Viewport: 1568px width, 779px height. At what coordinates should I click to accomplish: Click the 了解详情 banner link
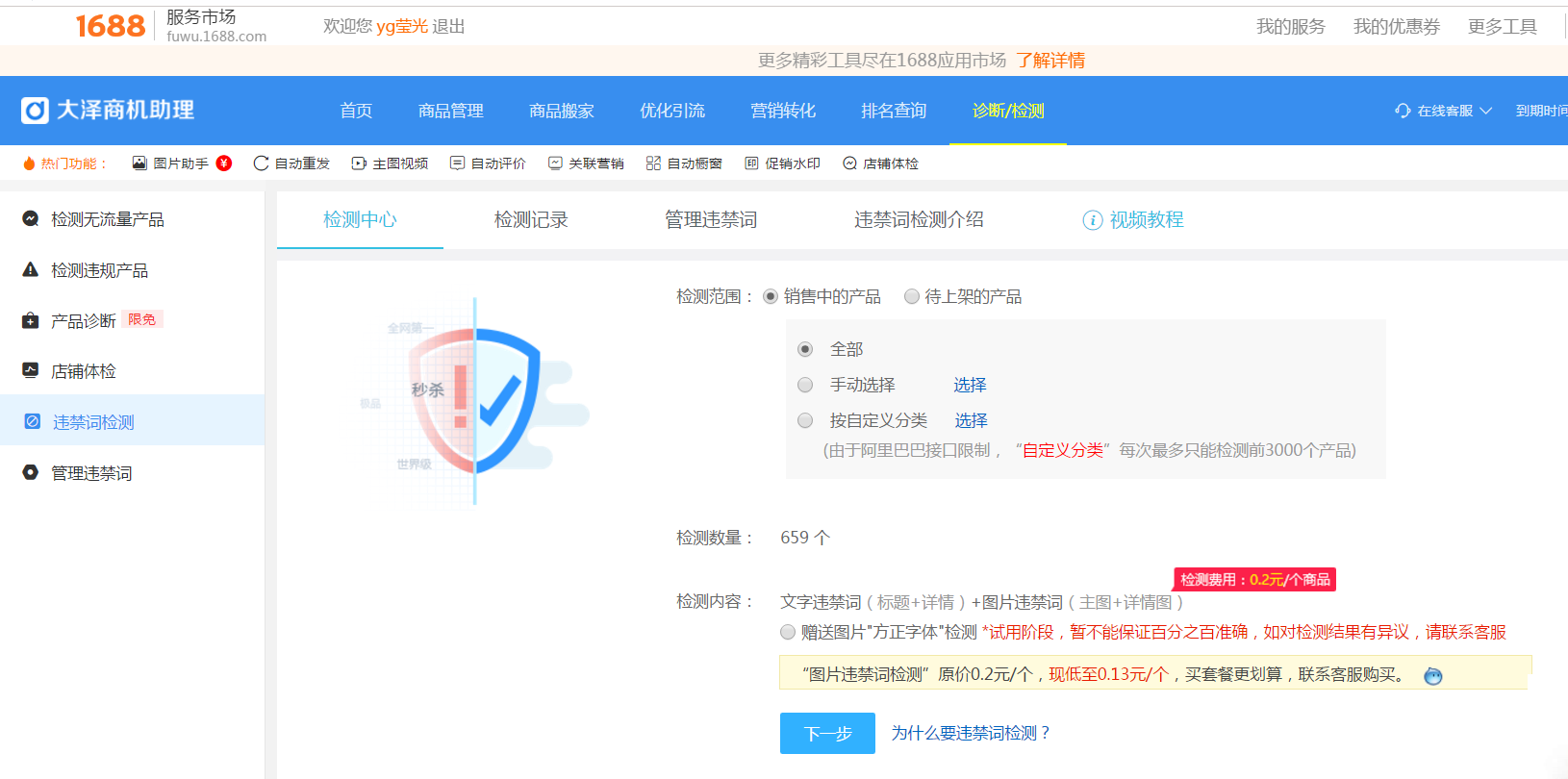1050,61
